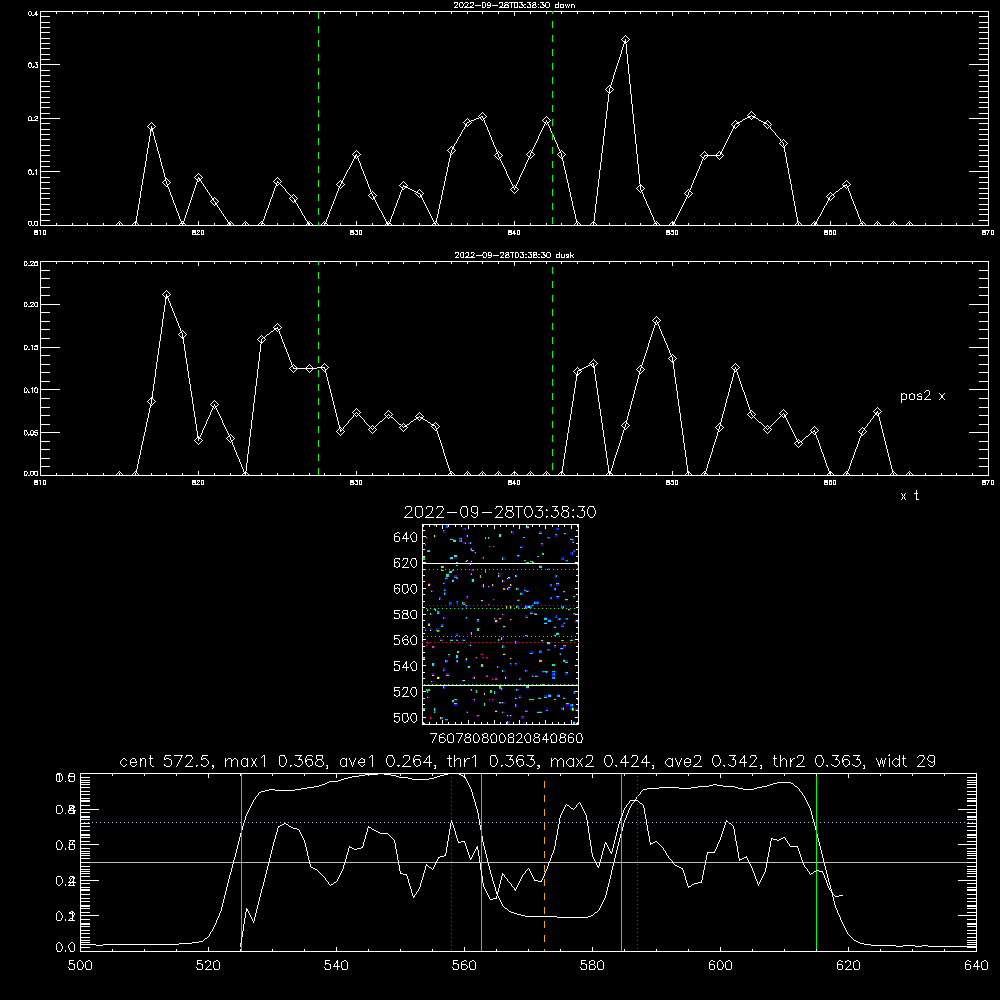This screenshot has width=1000, height=1000.
Task: Click dusk plot y-axis label 0.05
Action: click(x=31, y=432)
